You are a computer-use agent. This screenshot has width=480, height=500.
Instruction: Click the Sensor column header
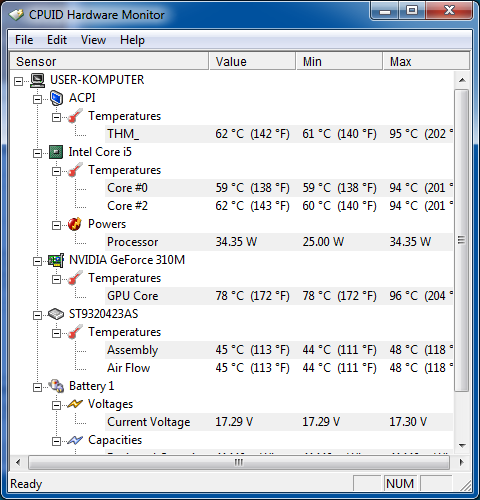click(109, 61)
